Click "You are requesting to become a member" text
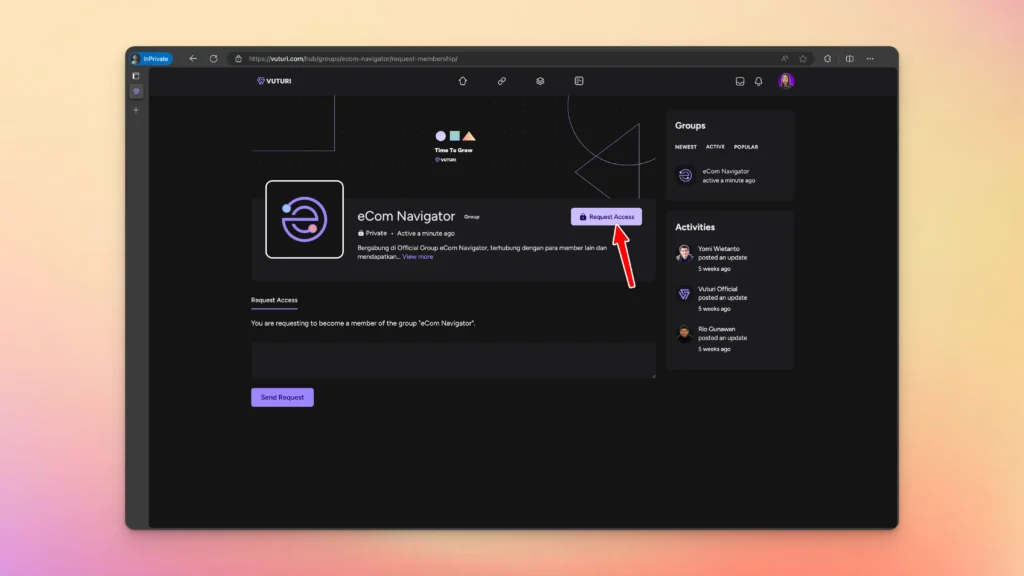Screen dimensions: 1024x576 pos(363,323)
